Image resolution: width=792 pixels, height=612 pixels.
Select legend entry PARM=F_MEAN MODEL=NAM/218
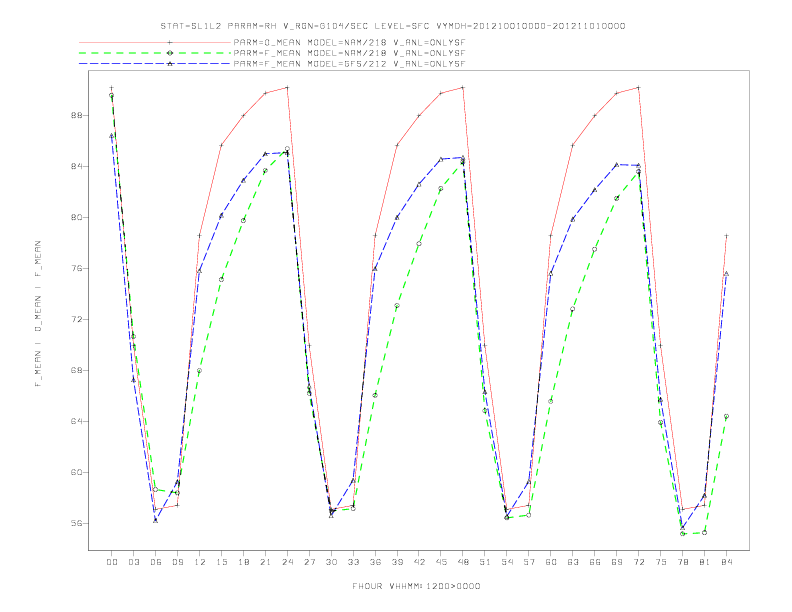(x=349, y=53)
